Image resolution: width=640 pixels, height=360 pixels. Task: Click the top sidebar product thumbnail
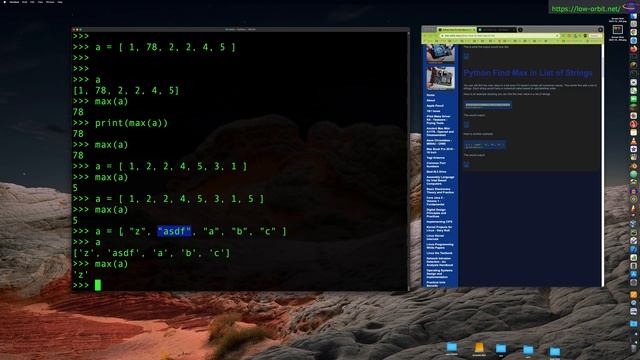point(440,53)
